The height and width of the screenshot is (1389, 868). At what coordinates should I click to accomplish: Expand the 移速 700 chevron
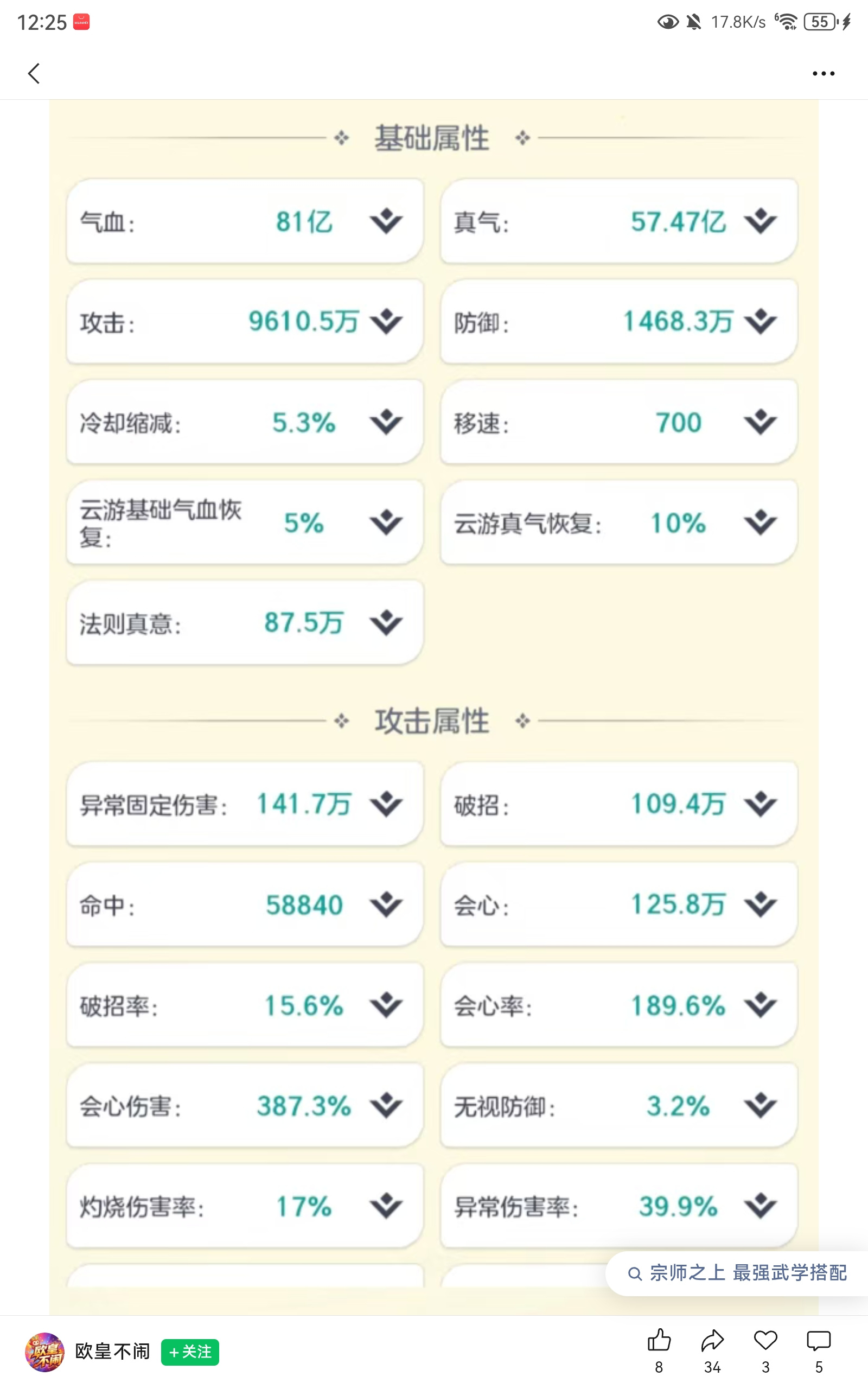tap(760, 422)
